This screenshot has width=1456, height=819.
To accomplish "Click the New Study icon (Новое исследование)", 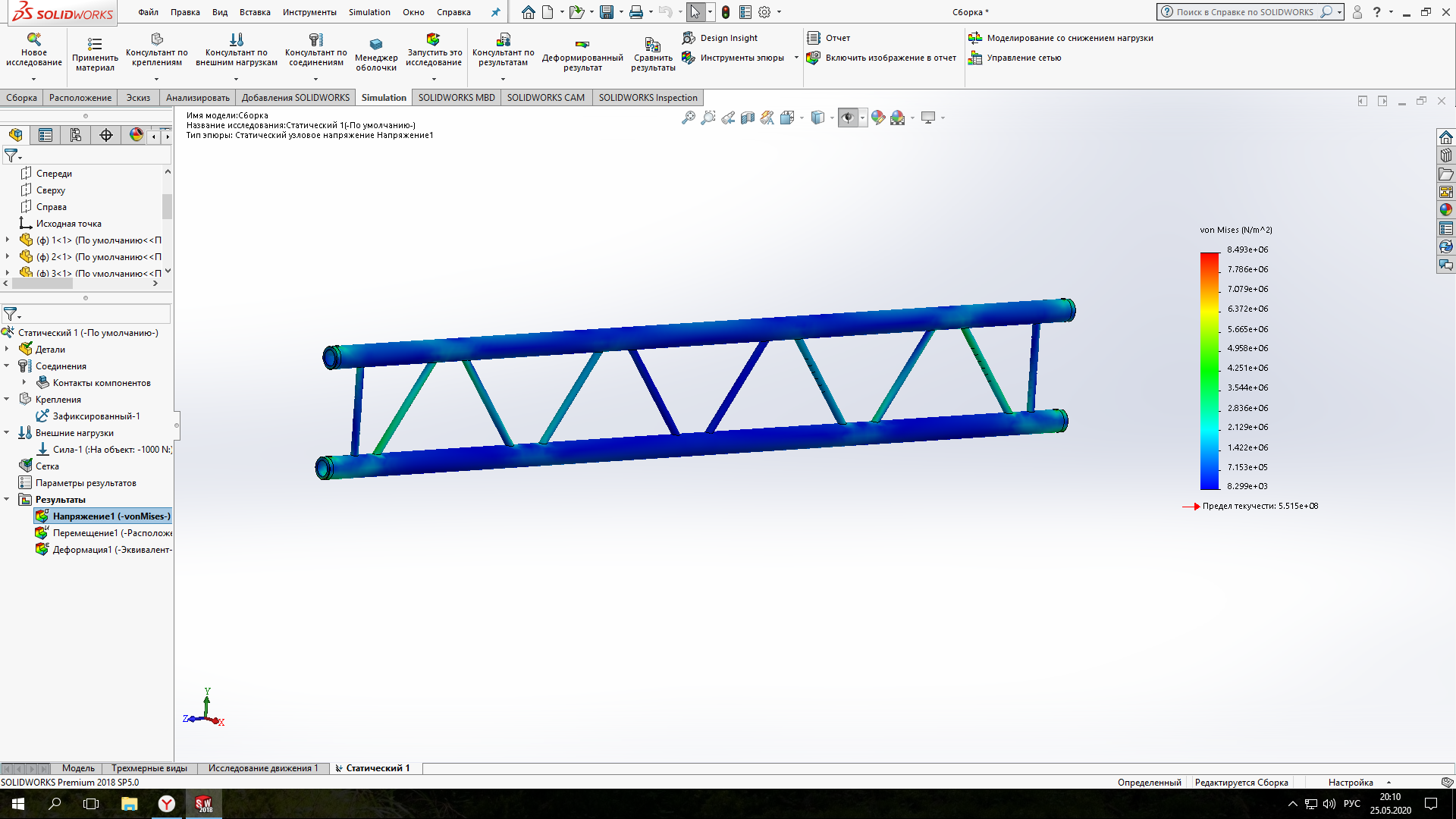I will [x=33, y=39].
